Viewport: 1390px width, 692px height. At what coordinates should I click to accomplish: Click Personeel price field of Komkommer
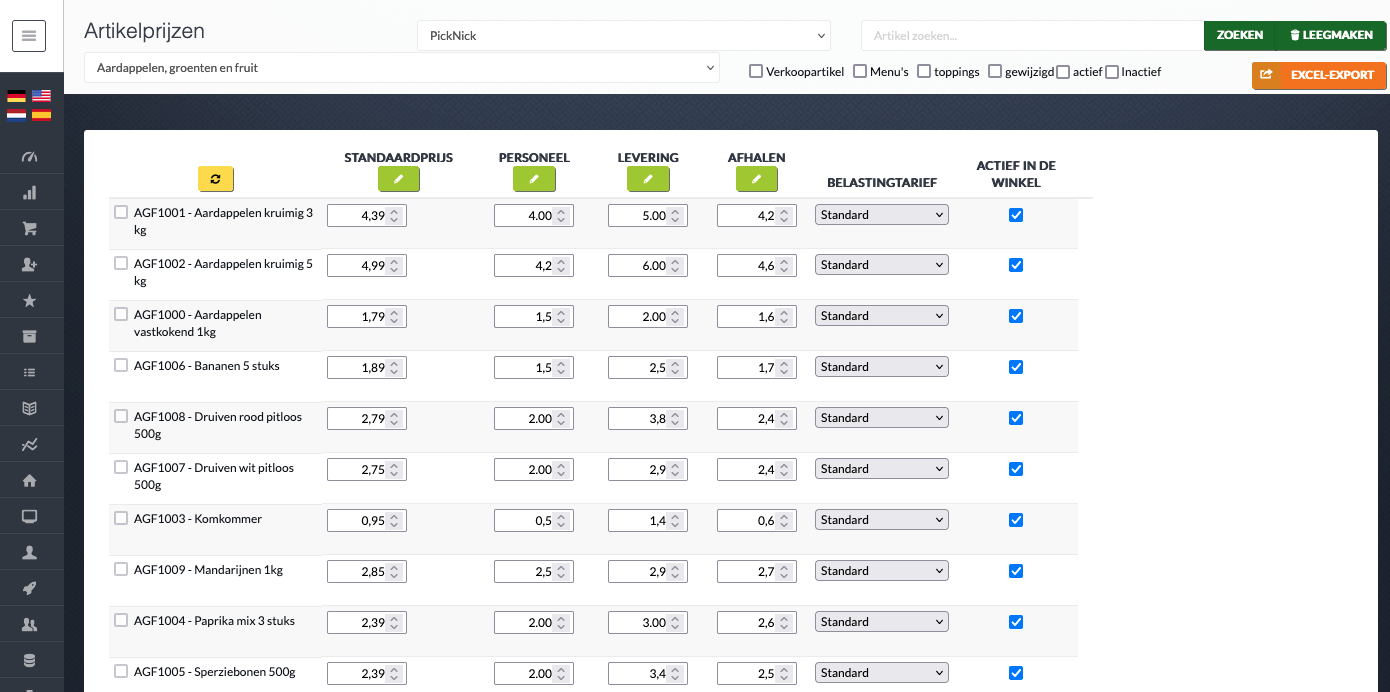point(534,521)
